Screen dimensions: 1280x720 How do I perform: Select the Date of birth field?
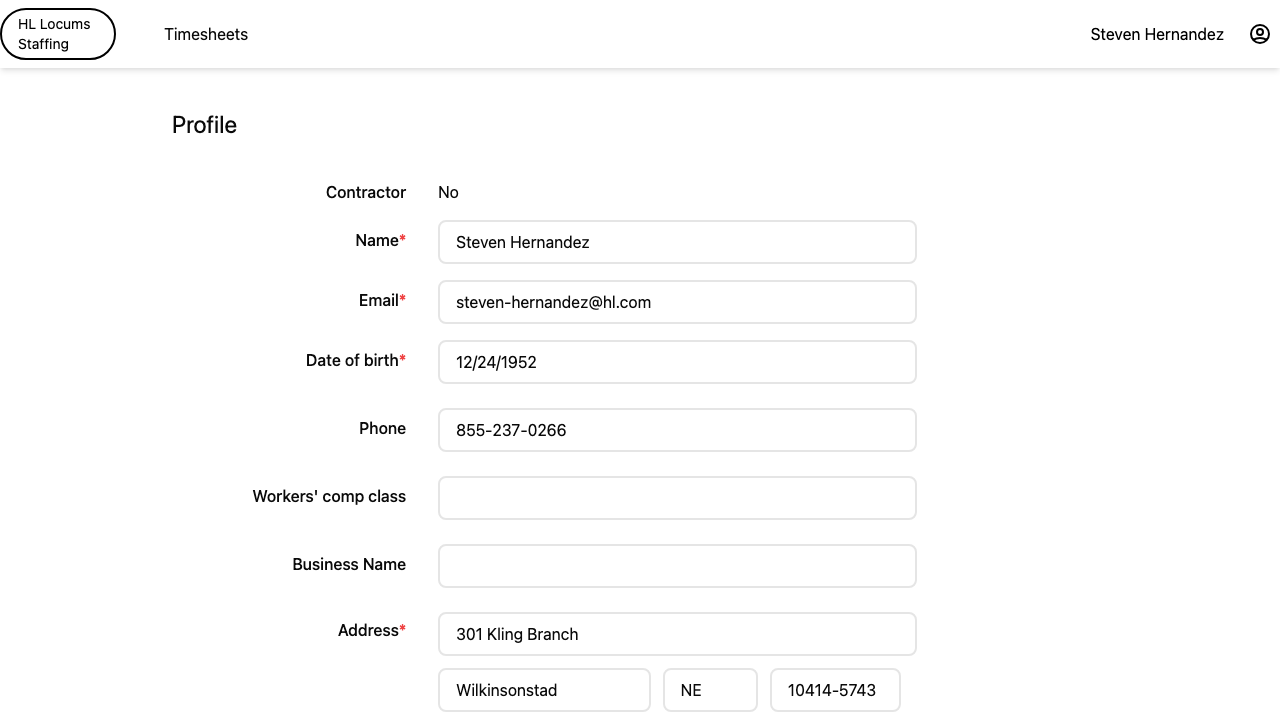677,362
